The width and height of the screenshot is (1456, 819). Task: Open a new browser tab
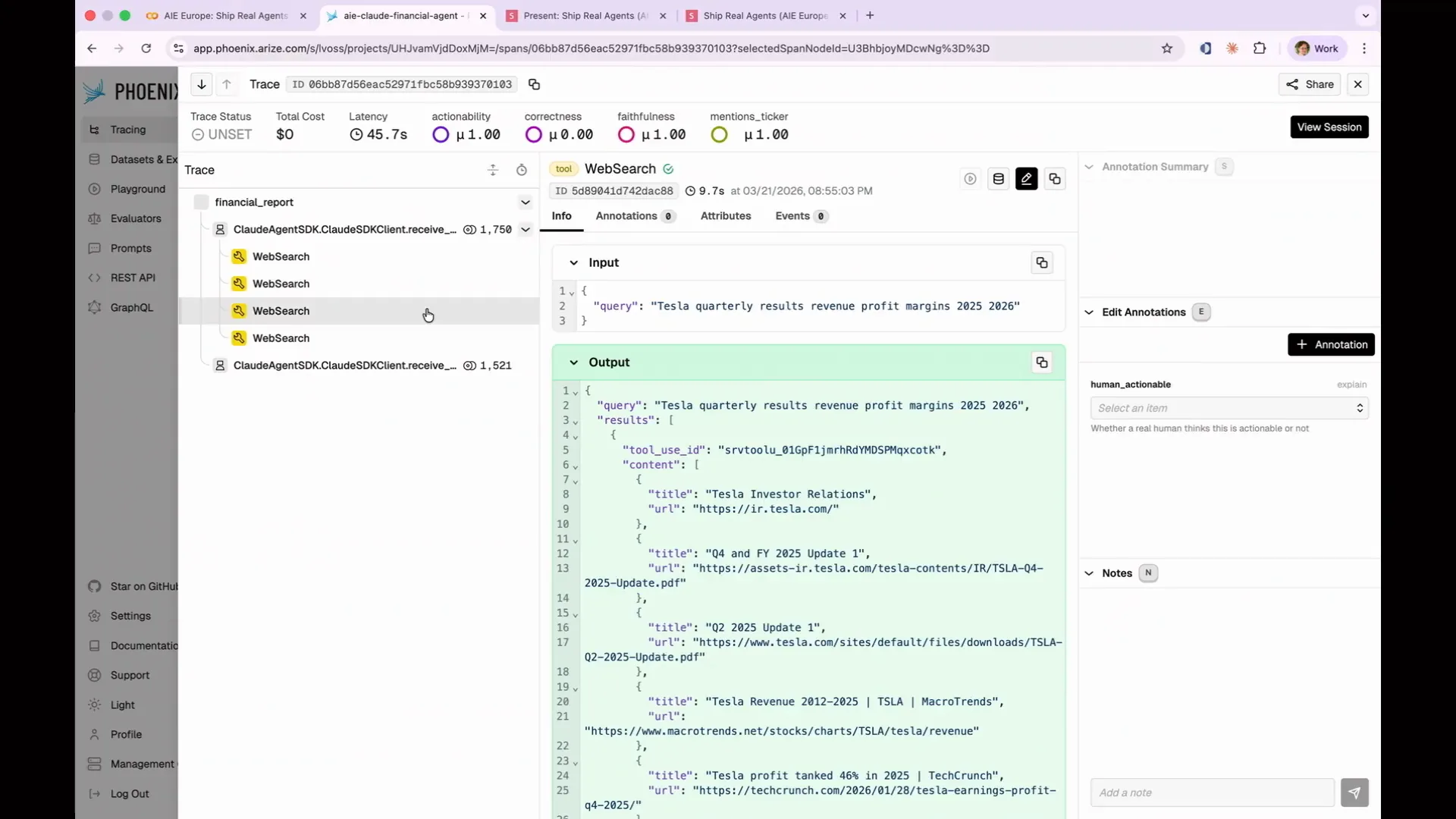[x=870, y=15]
